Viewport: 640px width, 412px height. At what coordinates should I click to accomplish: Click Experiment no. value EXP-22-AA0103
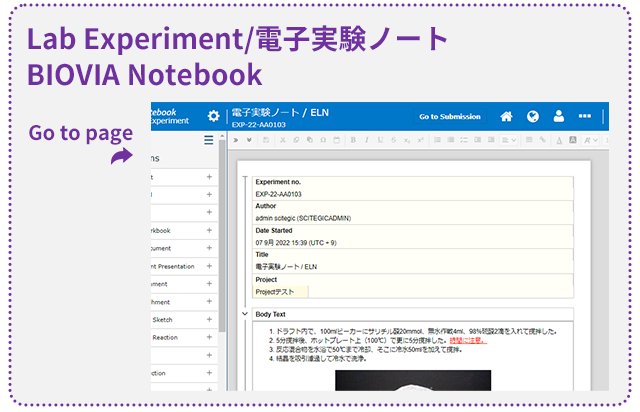[x=278, y=194]
